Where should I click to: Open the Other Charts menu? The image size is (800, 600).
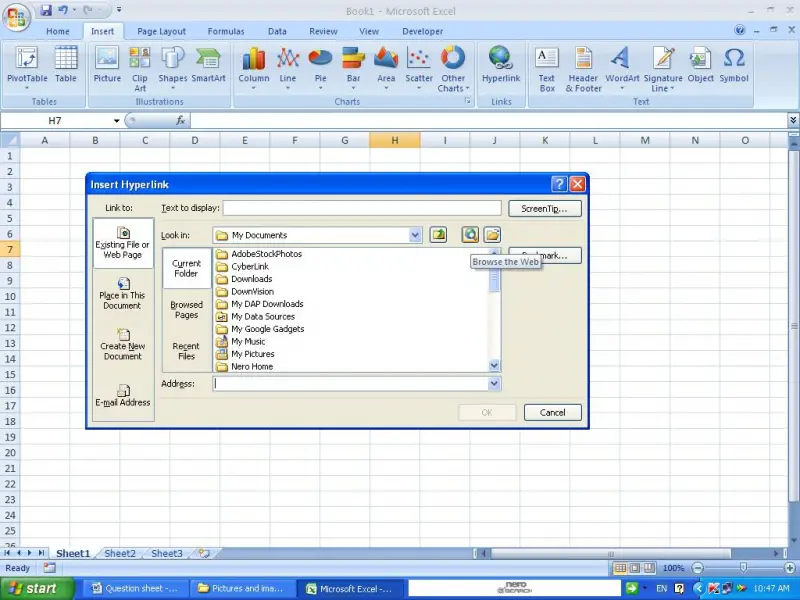pos(453,68)
